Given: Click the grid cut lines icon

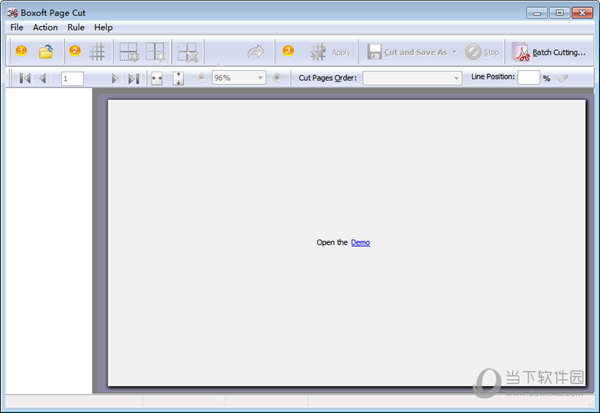Looking at the screenshot, I should tap(97, 52).
